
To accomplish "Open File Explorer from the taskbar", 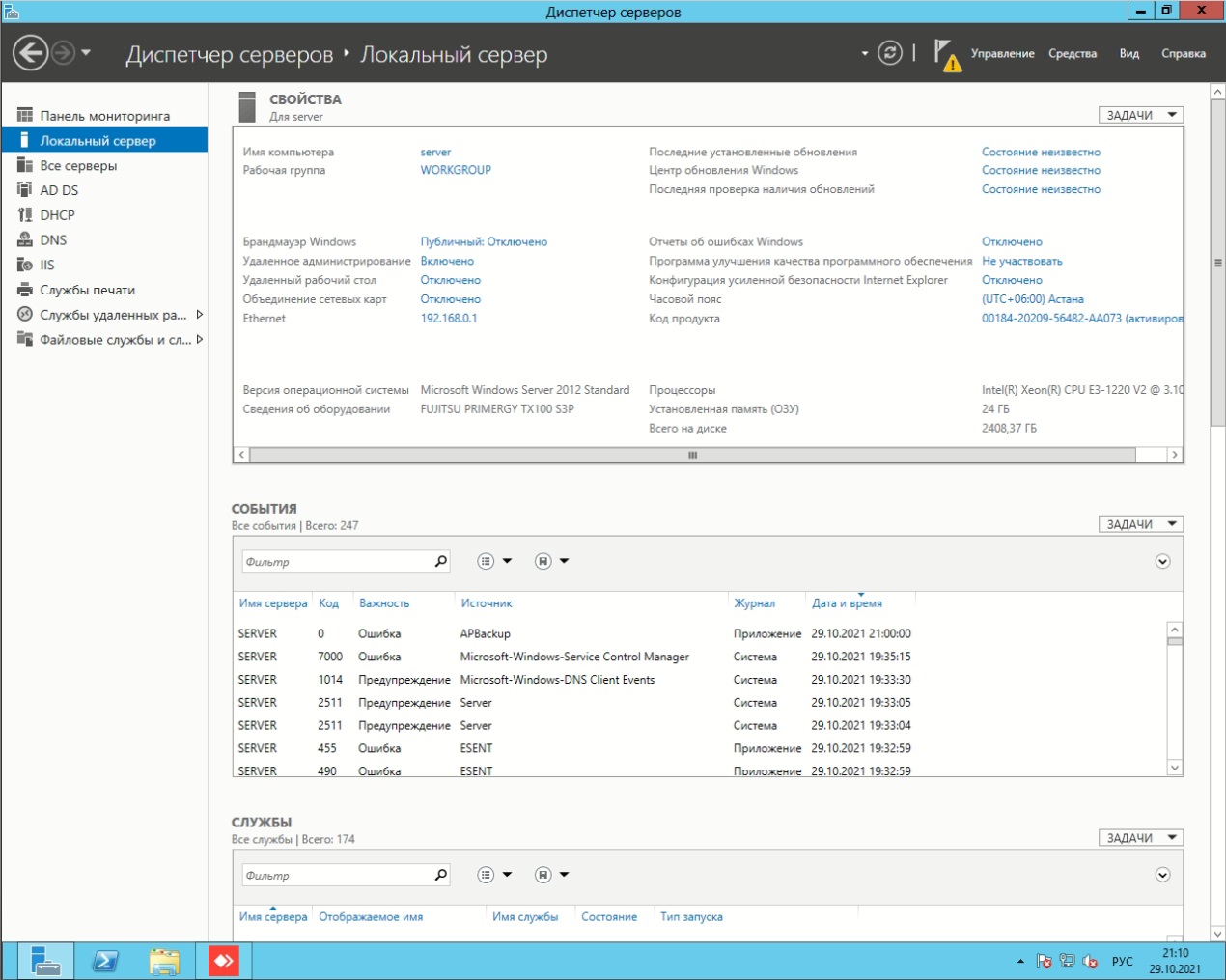I will 164,961.
